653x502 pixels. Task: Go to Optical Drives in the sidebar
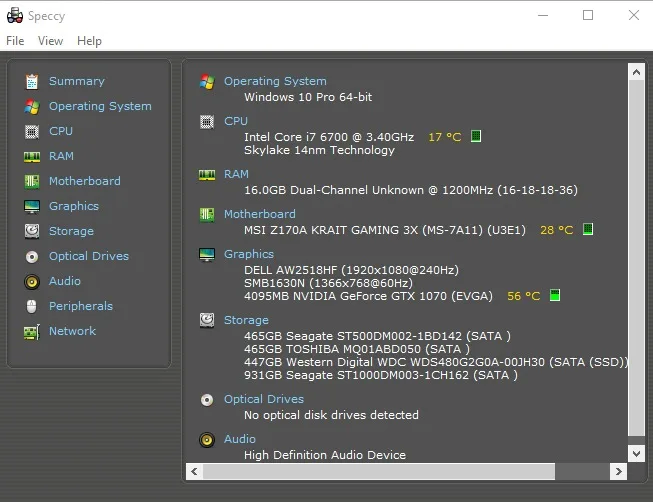(89, 256)
